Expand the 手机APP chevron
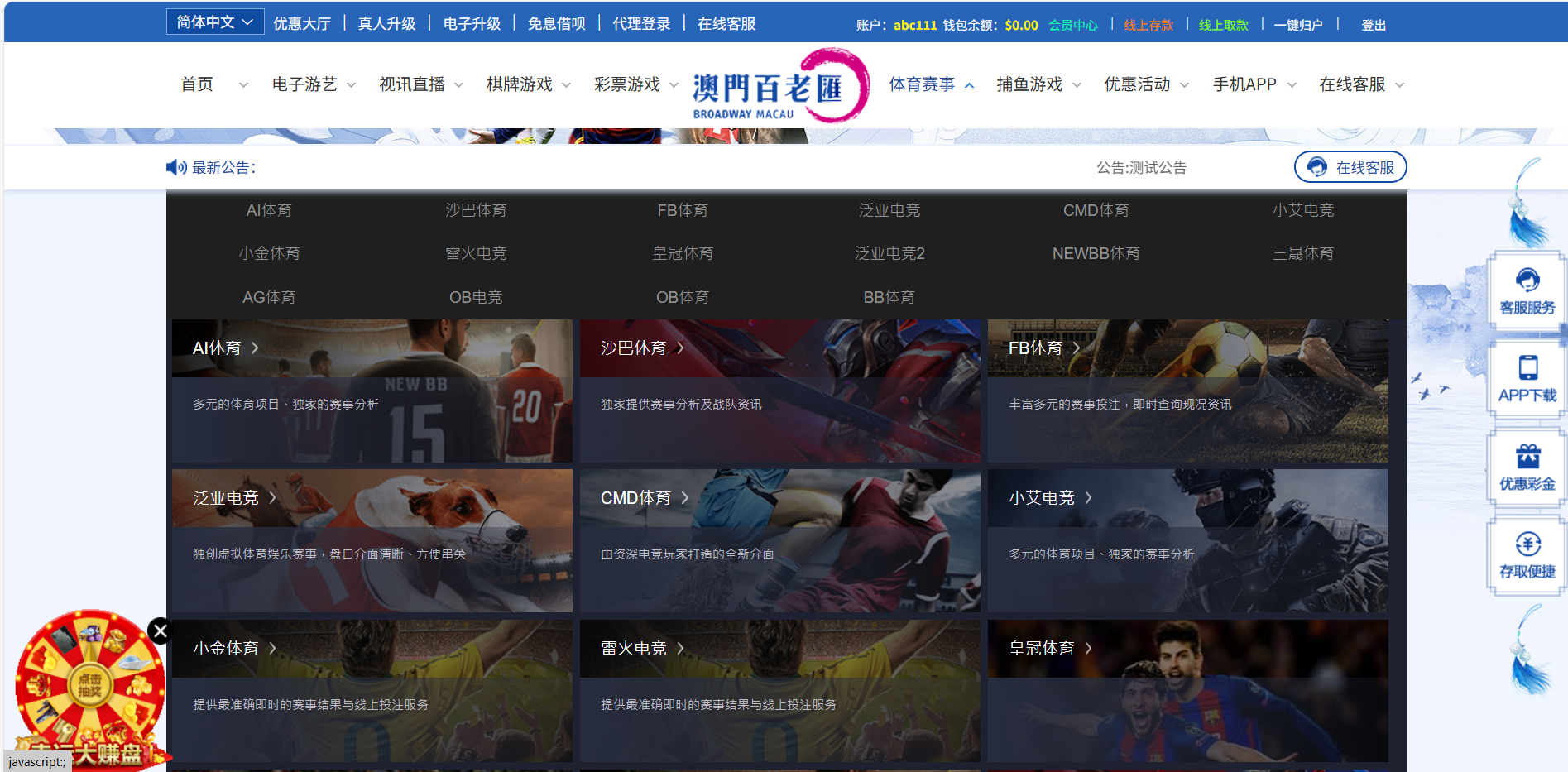The width and height of the screenshot is (1568, 772). (1292, 85)
